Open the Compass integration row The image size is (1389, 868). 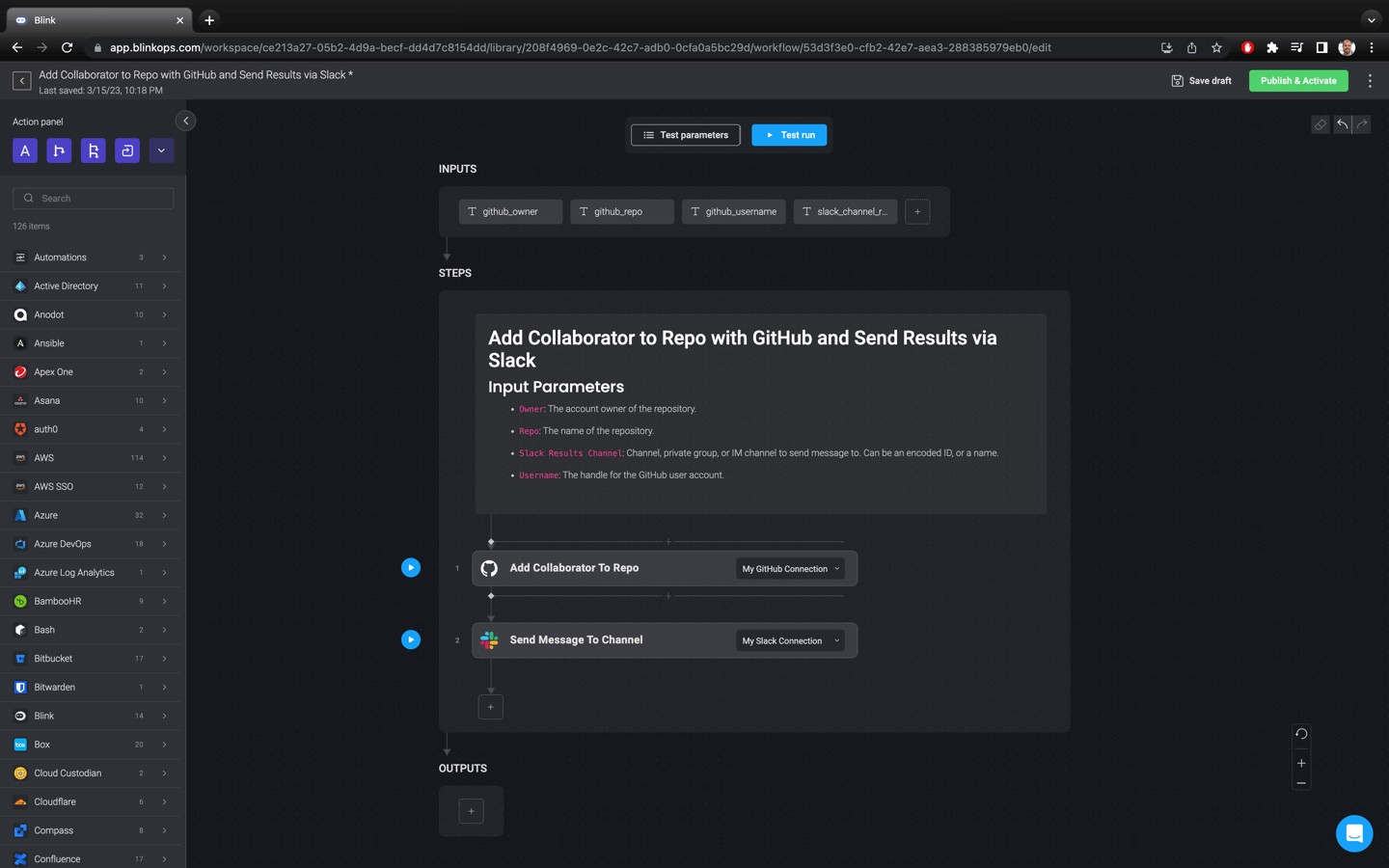(x=93, y=830)
